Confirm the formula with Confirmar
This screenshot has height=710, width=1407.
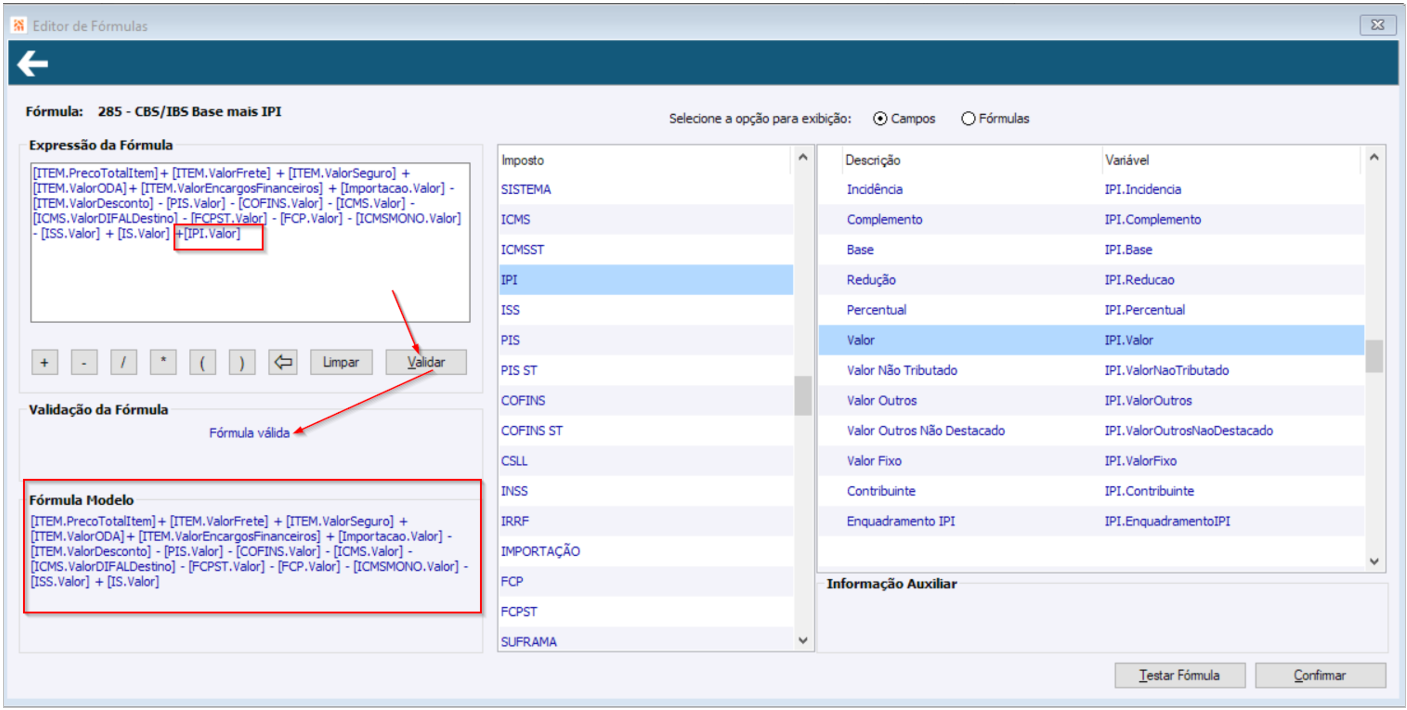click(1320, 675)
